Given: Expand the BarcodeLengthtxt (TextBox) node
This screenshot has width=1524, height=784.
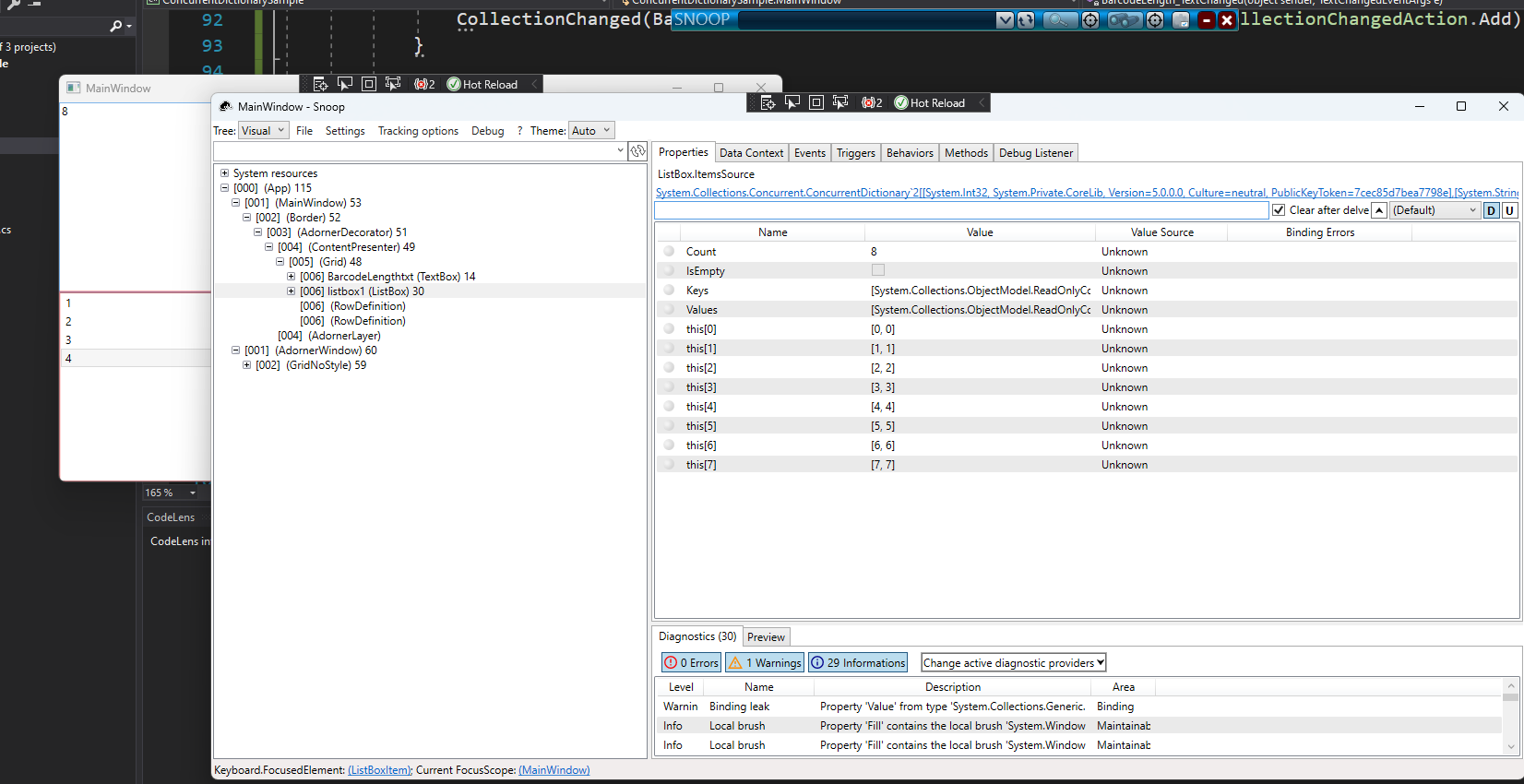Looking at the screenshot, I should [x=291, y=276].
